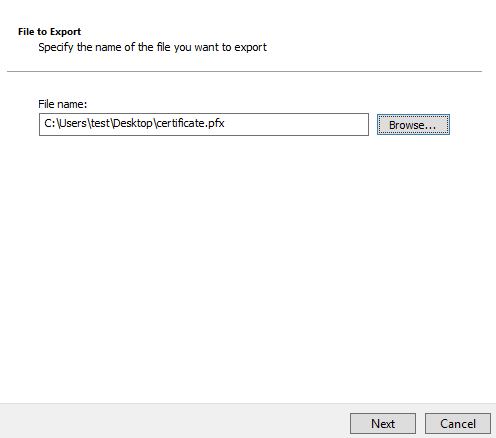Click the "File name:" label
Viewport: 496px width, 438px height.
click(x=63, y=104)
